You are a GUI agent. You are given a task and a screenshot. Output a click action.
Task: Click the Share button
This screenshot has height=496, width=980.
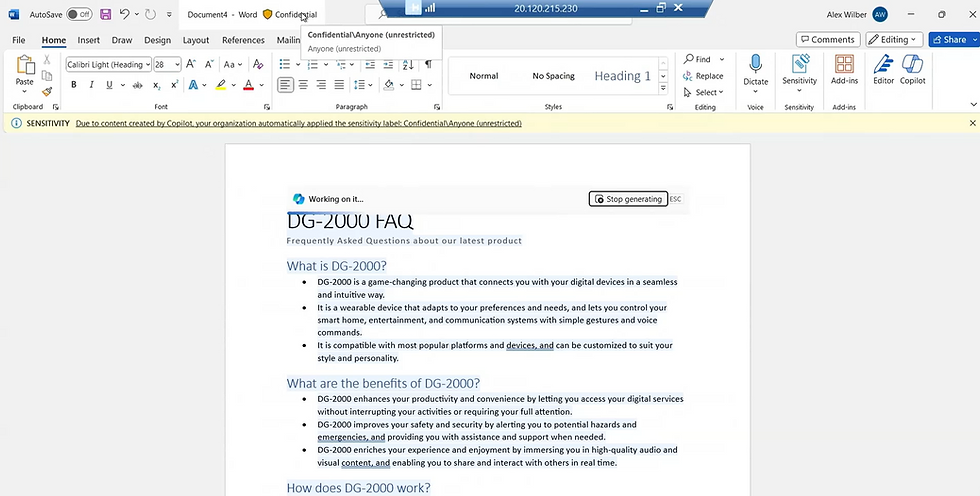click(x=954, y=39)
